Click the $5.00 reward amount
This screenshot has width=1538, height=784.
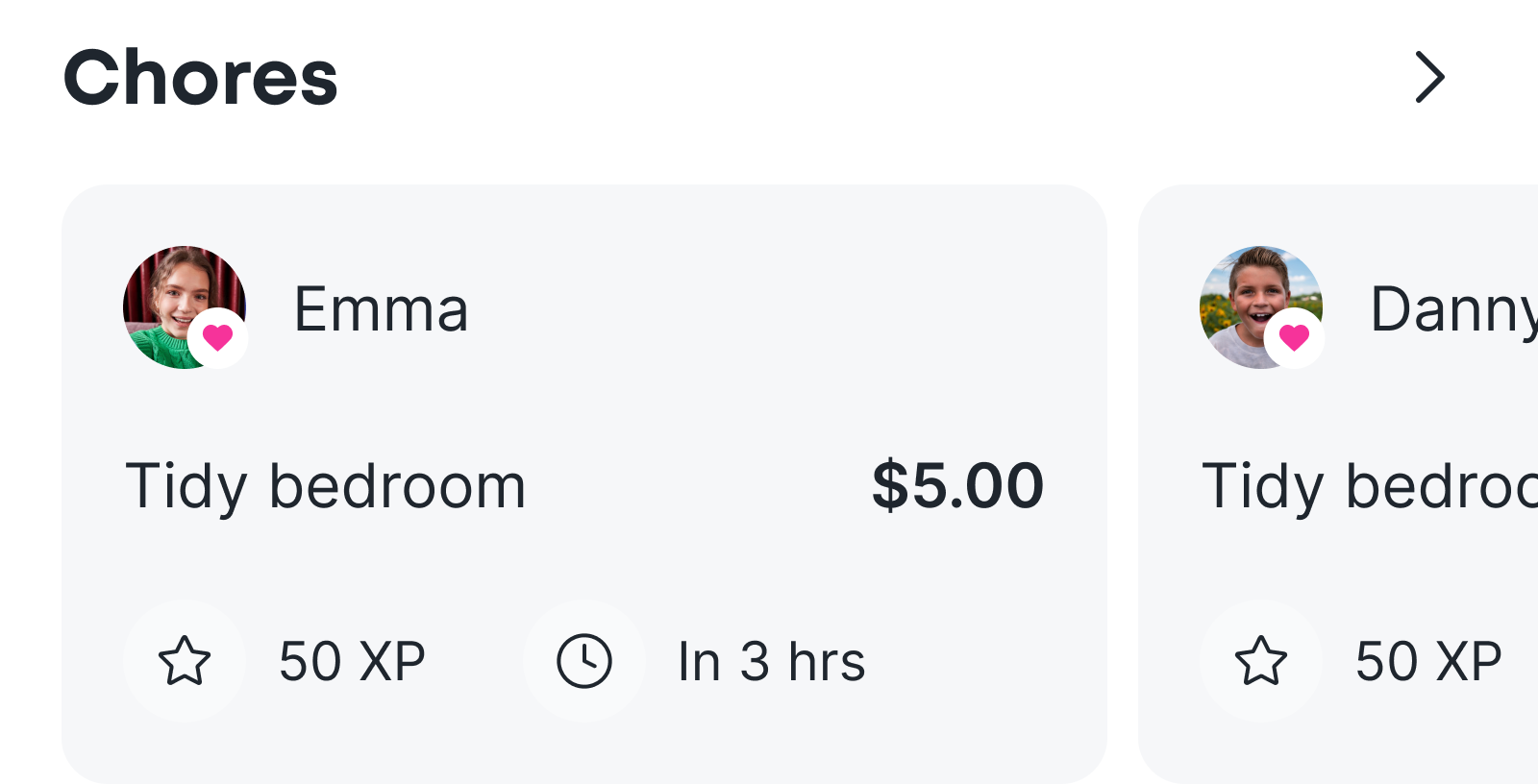pos(956,486)
